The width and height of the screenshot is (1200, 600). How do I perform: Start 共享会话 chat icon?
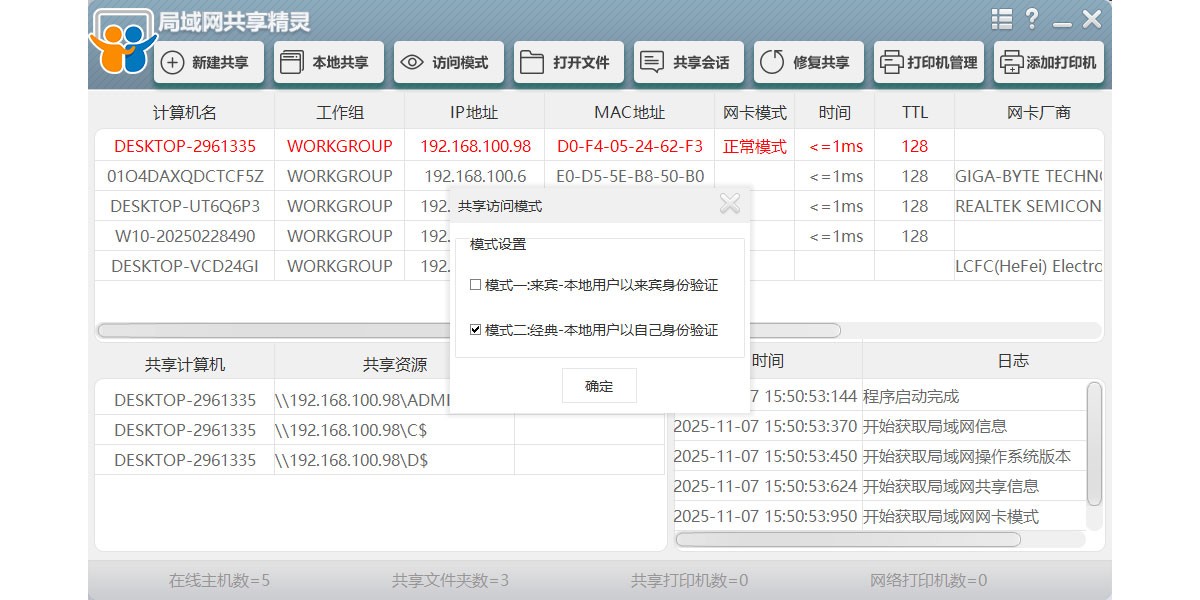coord(652,62)
